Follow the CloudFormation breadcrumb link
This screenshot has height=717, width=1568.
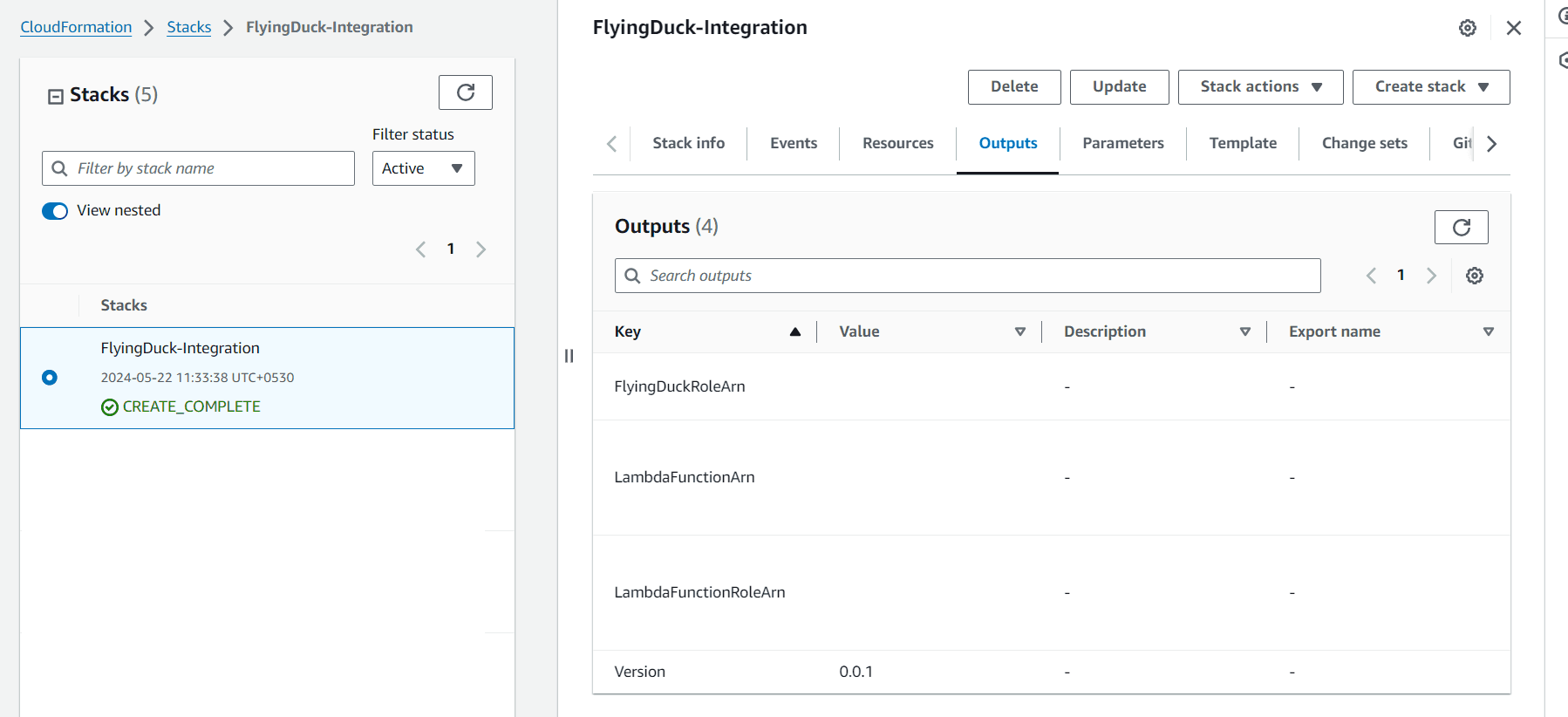(x=76, y=27)
